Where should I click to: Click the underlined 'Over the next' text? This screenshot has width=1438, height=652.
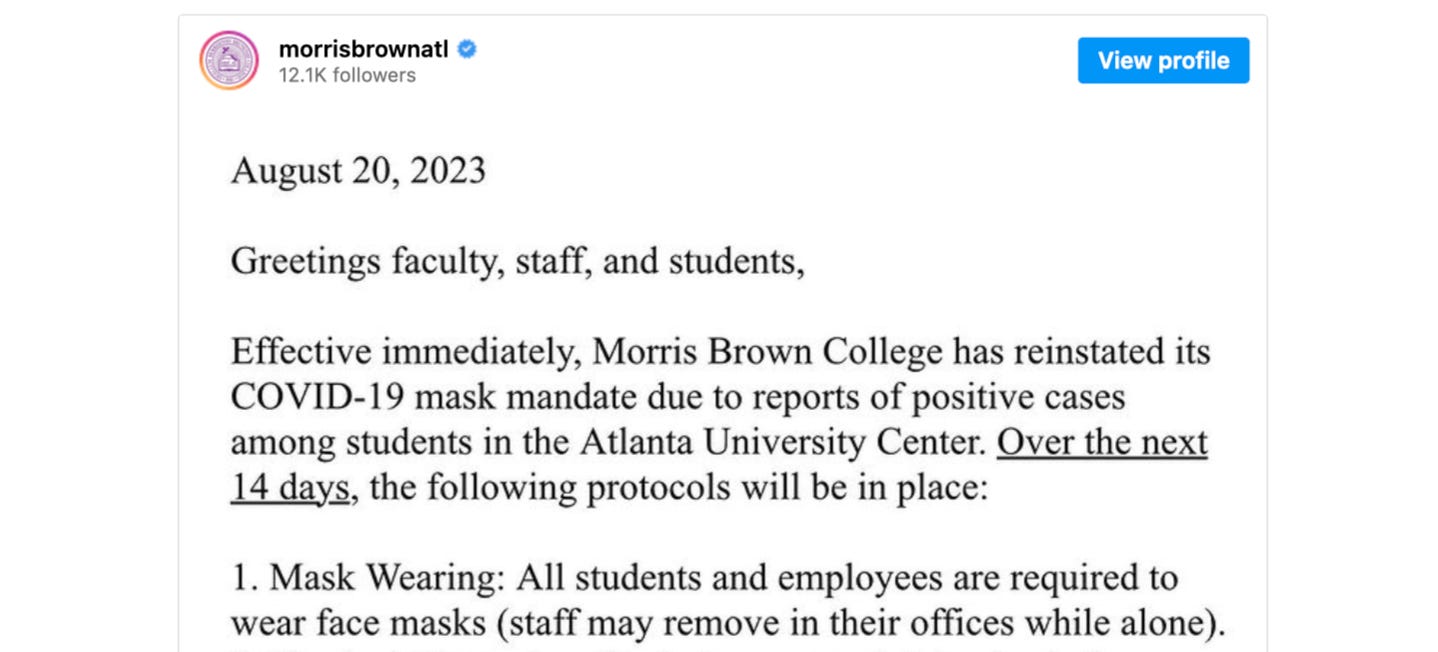[x=1102, y=442]
